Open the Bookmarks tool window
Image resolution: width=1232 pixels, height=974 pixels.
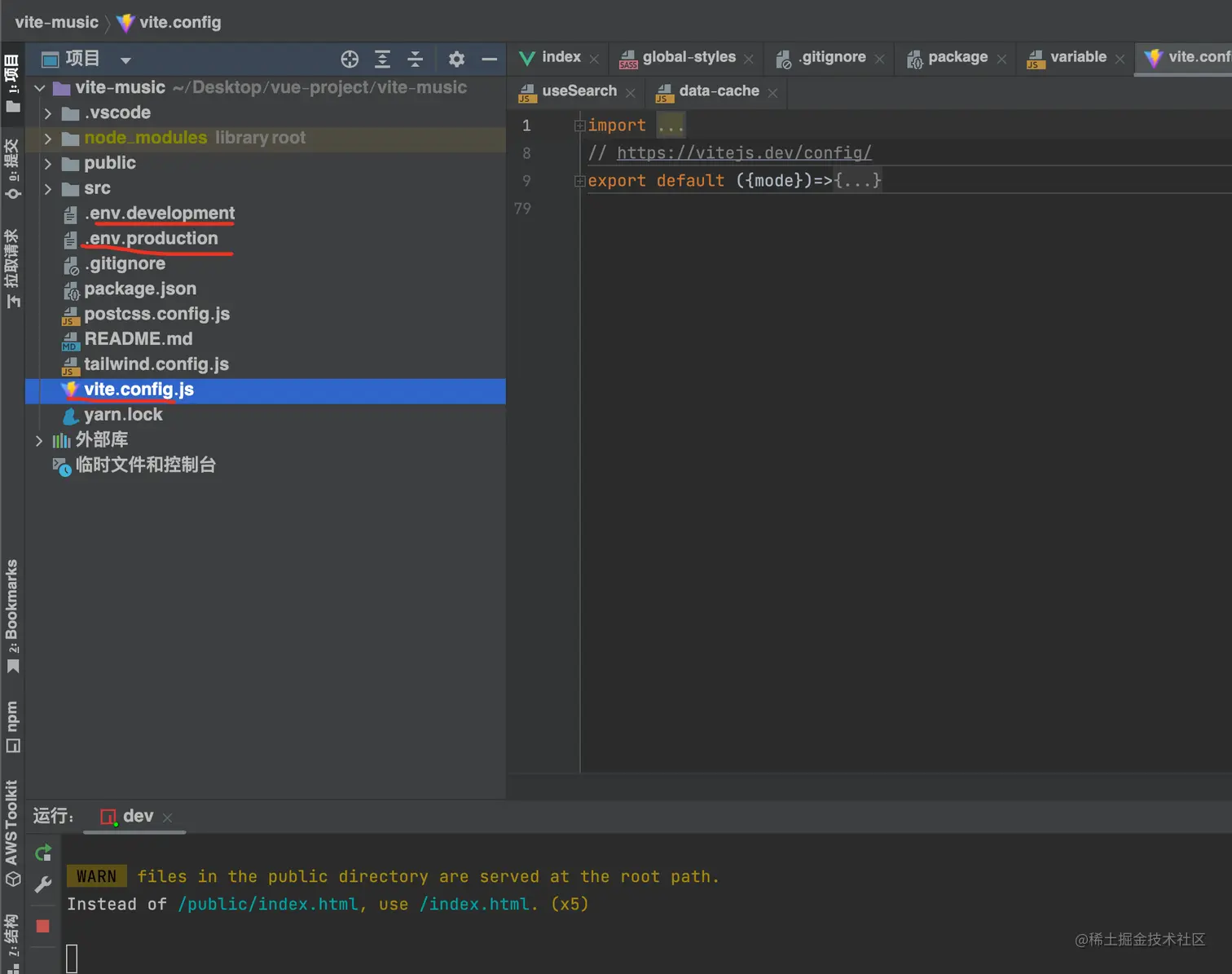point(12,616)
